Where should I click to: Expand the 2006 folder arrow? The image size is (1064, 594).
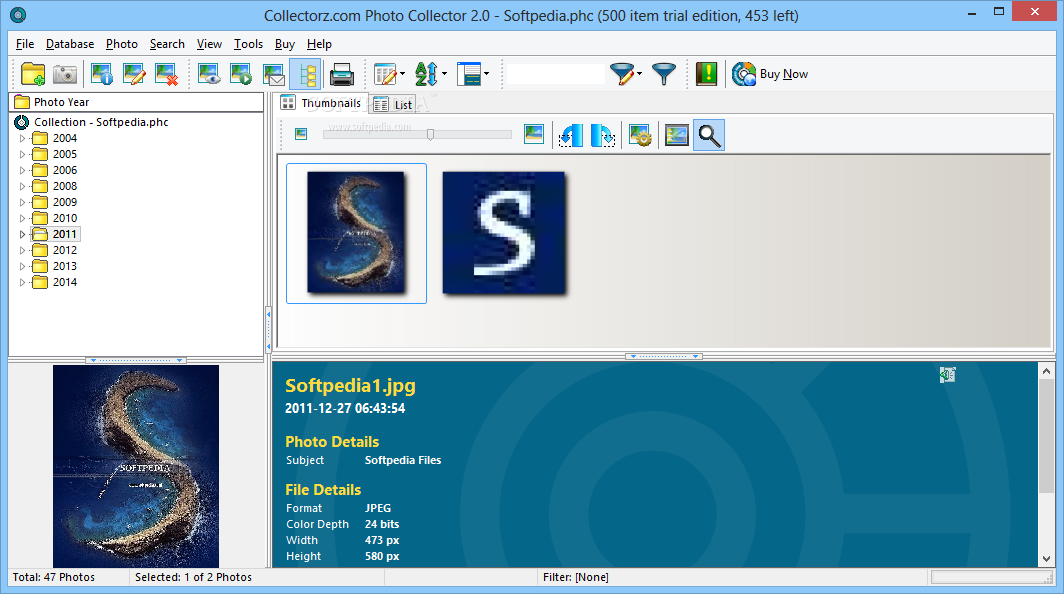(22, 170)
